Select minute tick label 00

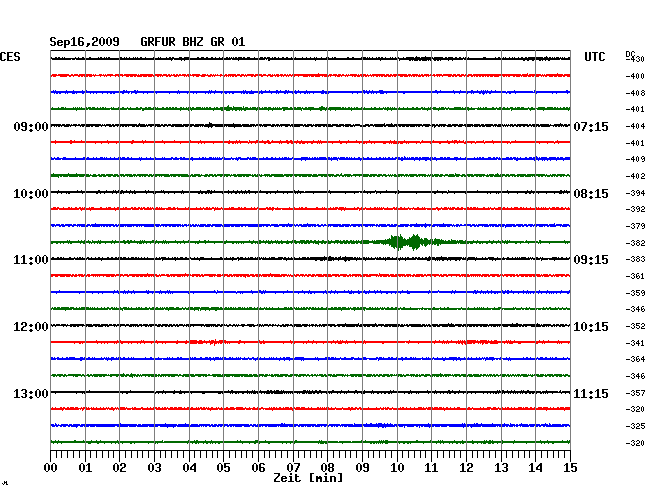pyautogui.click(x=51, y=468)
